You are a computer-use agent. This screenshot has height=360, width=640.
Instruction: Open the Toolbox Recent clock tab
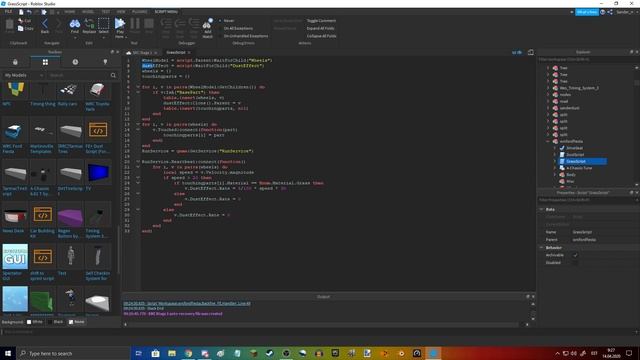(75, 62)
